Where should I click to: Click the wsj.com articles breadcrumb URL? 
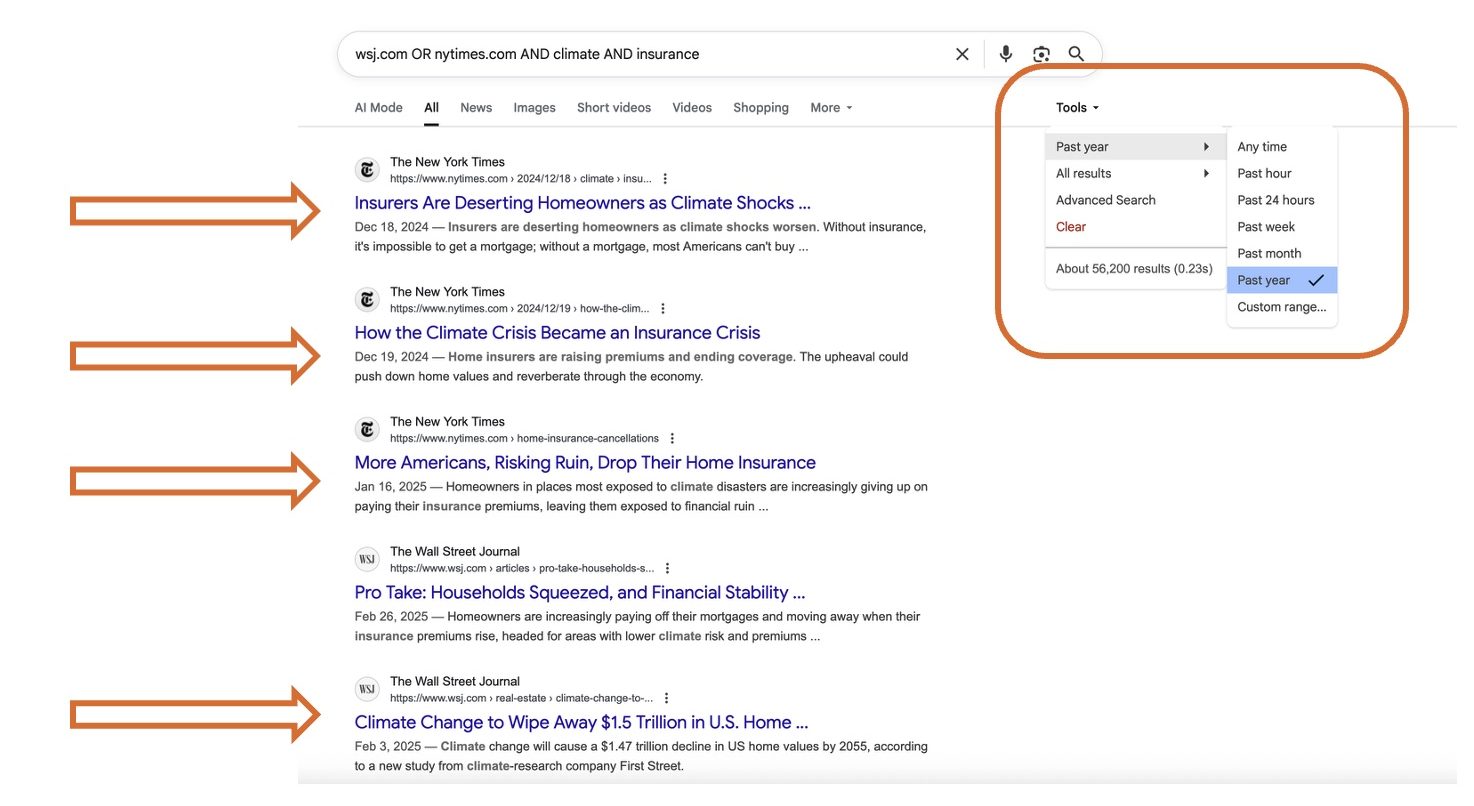[522, 569]
